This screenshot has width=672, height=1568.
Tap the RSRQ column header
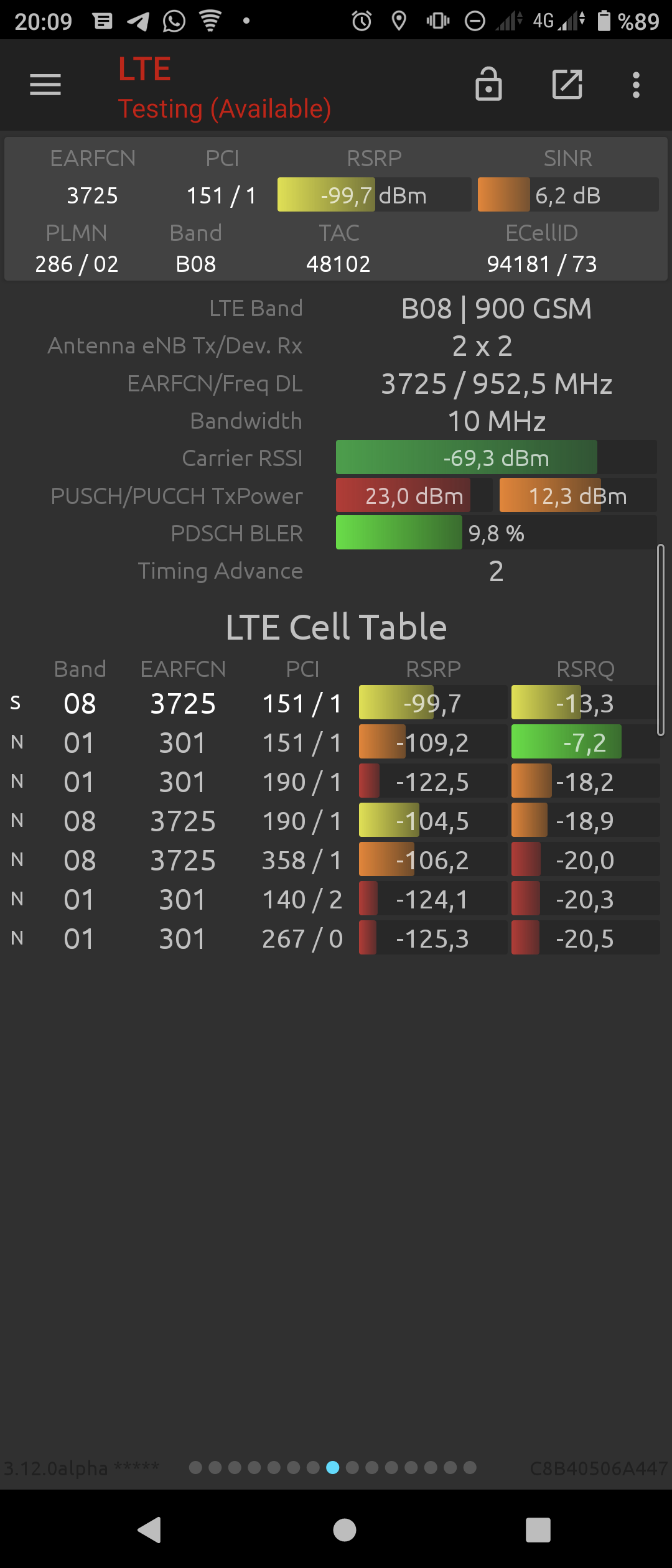(586, 669)
